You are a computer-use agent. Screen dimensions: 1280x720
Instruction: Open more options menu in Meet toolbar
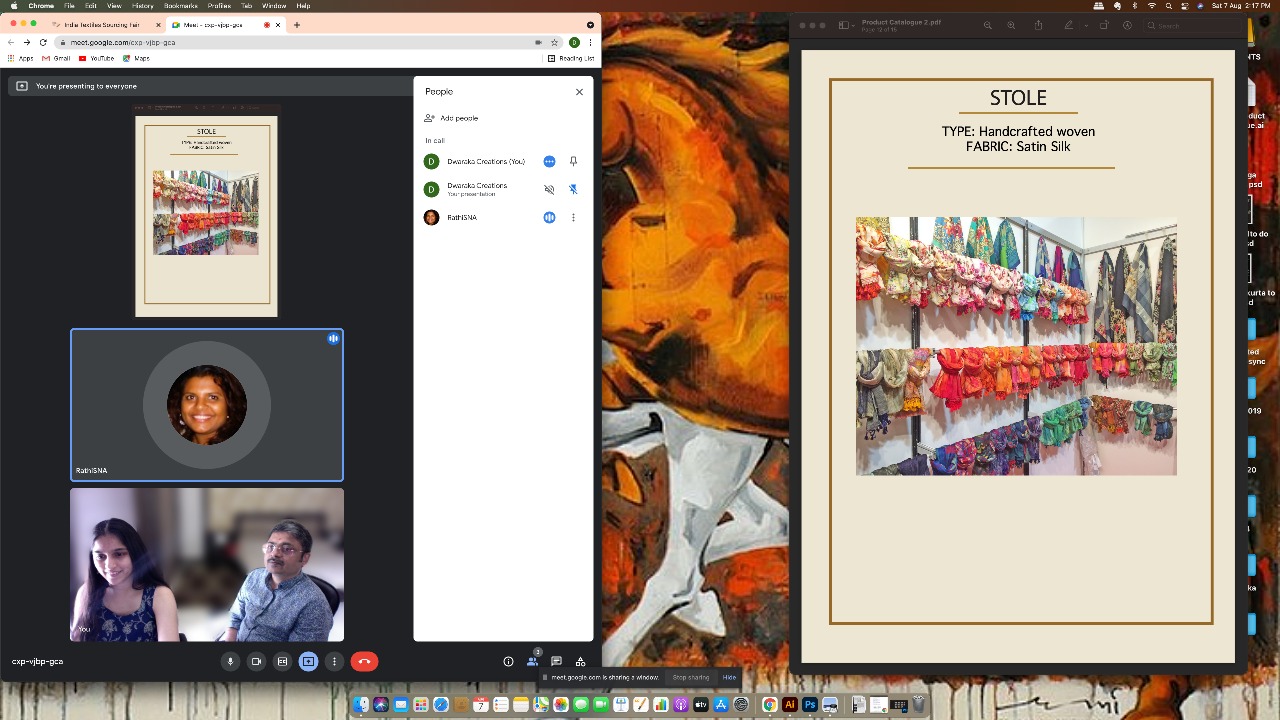(334, 661)
